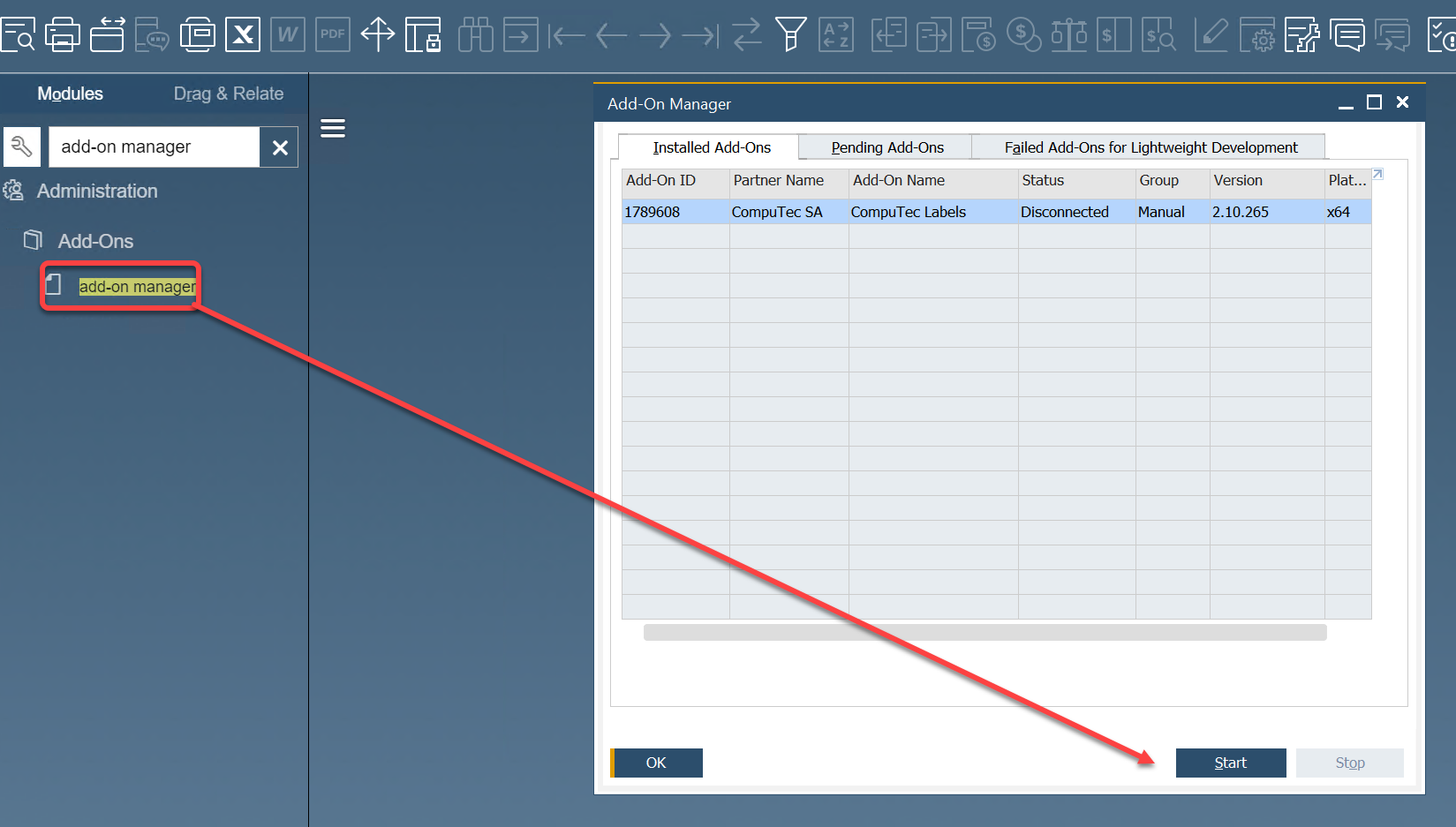Select the CompuTec Labels add-on row
The image size is (1456, 827).
click(908, 212)
